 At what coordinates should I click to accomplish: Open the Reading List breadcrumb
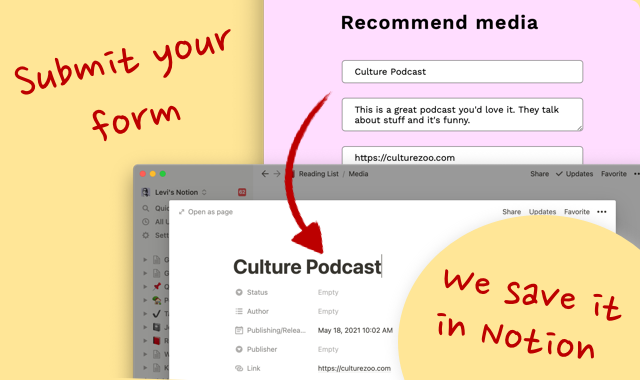pos(318,174)
